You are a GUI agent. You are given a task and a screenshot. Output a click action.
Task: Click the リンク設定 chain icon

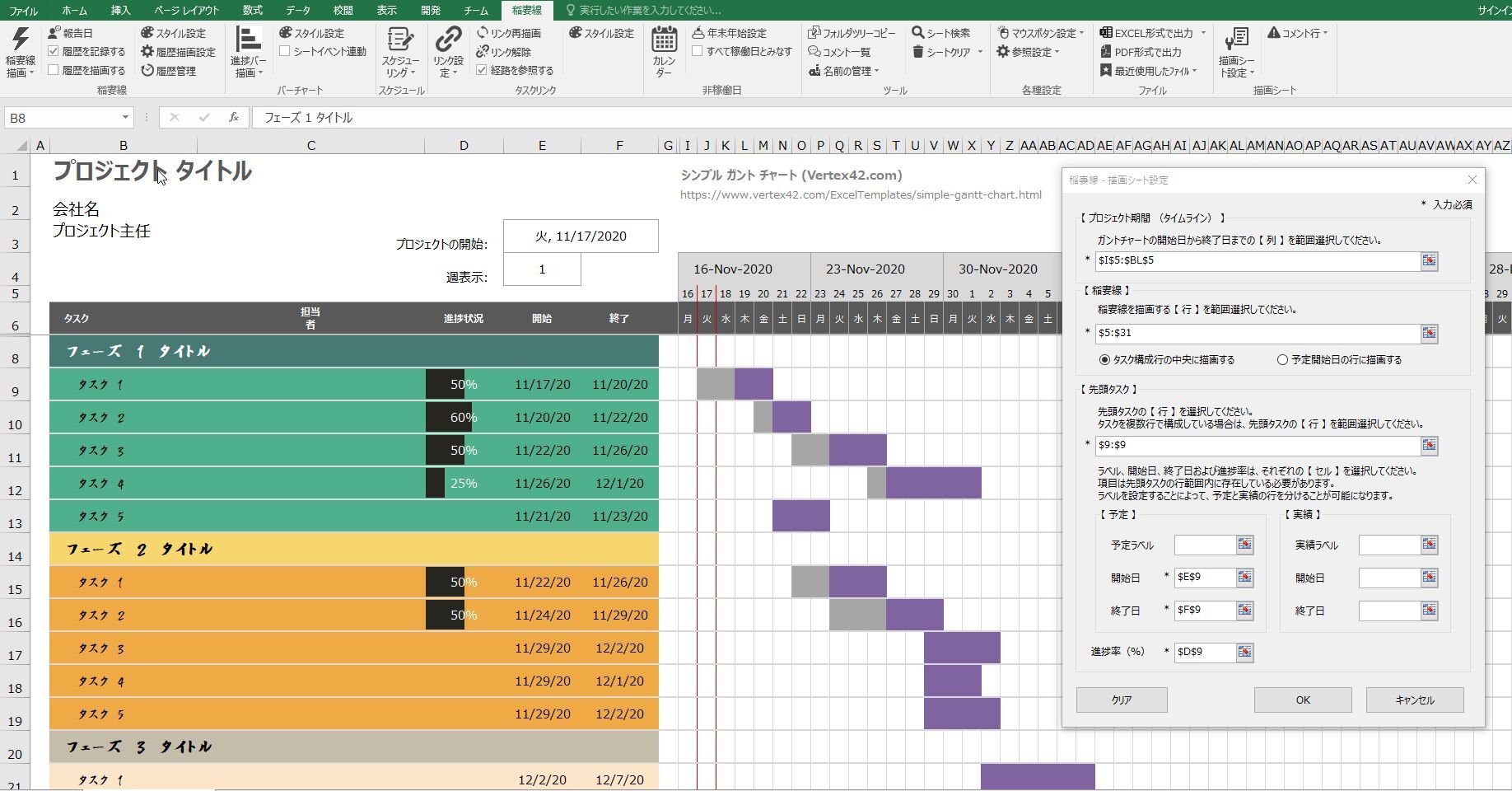(448, 40)
